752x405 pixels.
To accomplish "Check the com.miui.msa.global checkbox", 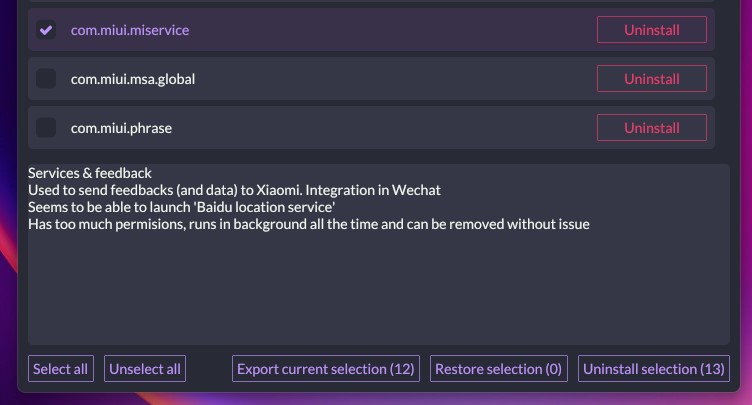I will pyautogui.click(x=46, y=79).
